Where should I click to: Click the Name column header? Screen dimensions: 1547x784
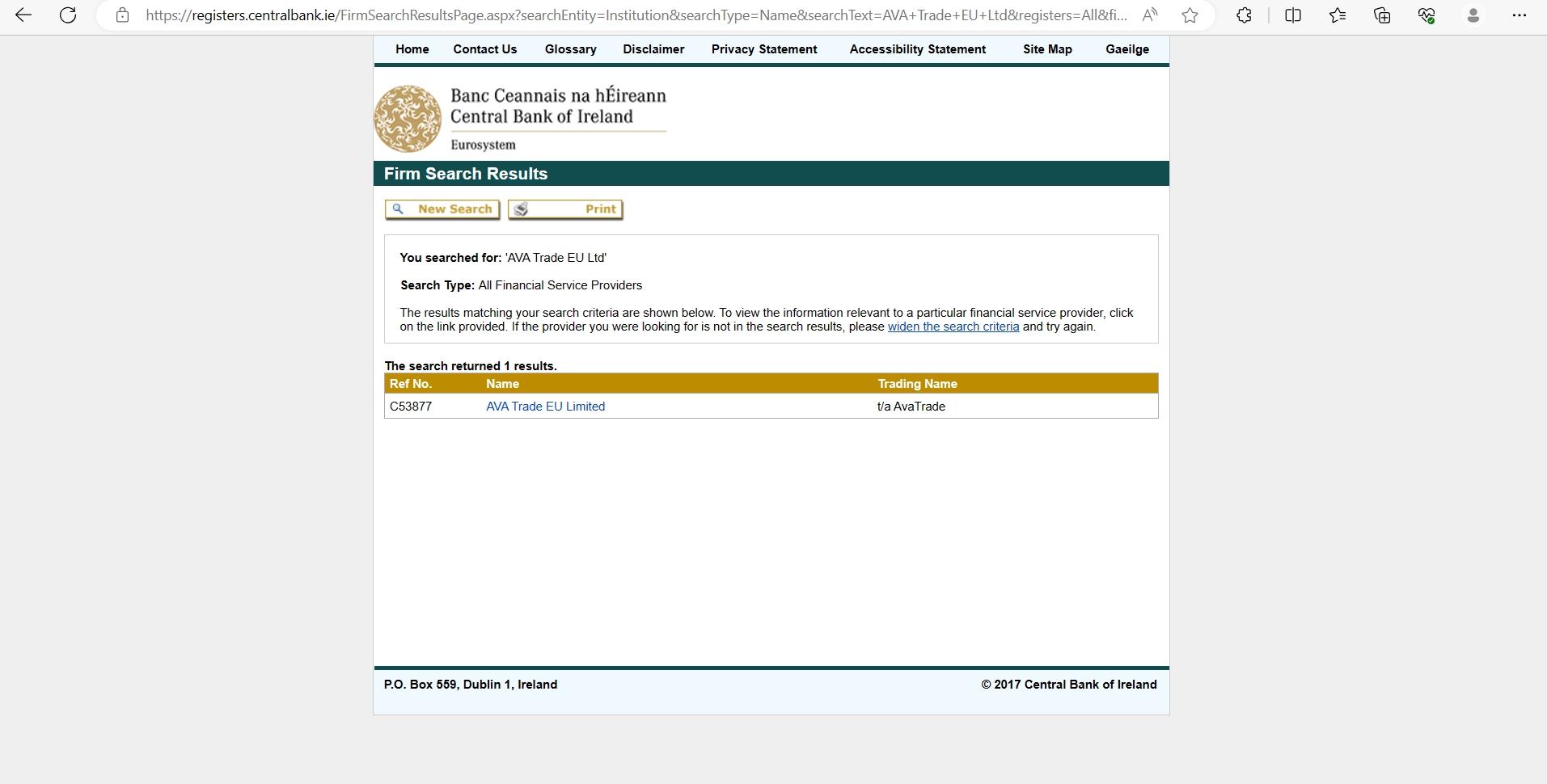(x=502, y=384)
